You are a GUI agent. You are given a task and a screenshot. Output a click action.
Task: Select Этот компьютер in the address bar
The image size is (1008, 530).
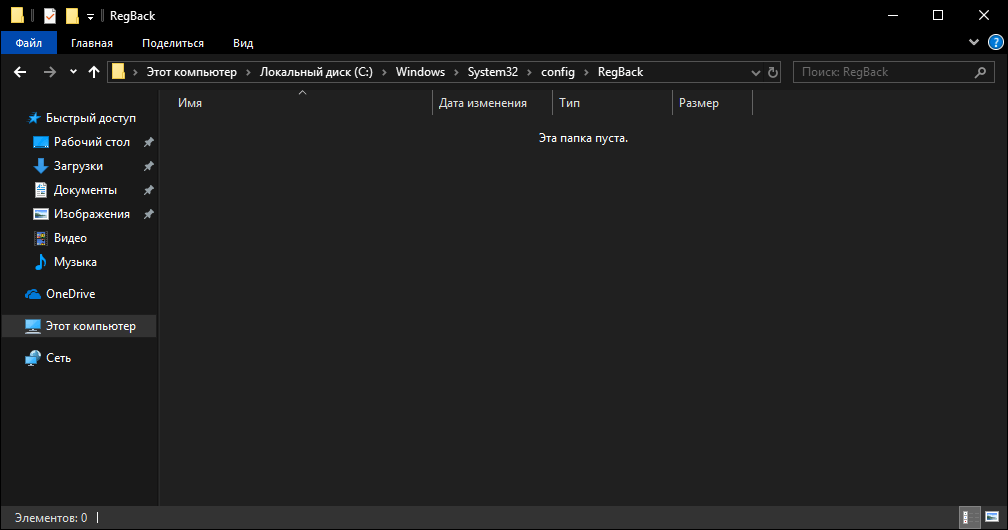pos(192,72)
